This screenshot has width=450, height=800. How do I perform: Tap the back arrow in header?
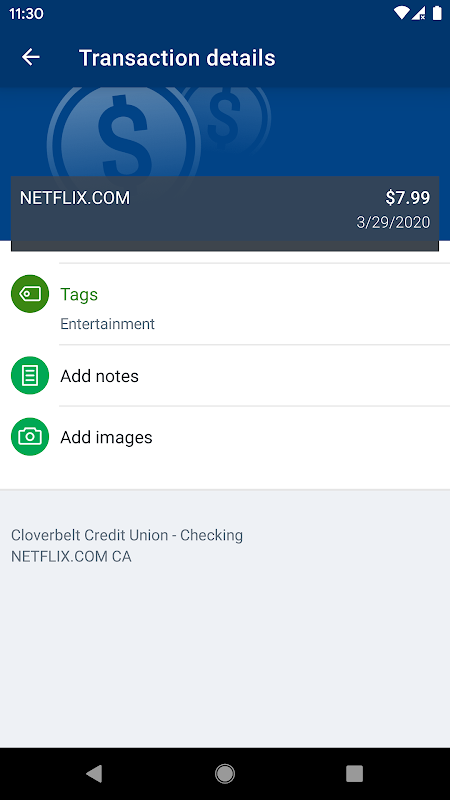tap(31, 57)
